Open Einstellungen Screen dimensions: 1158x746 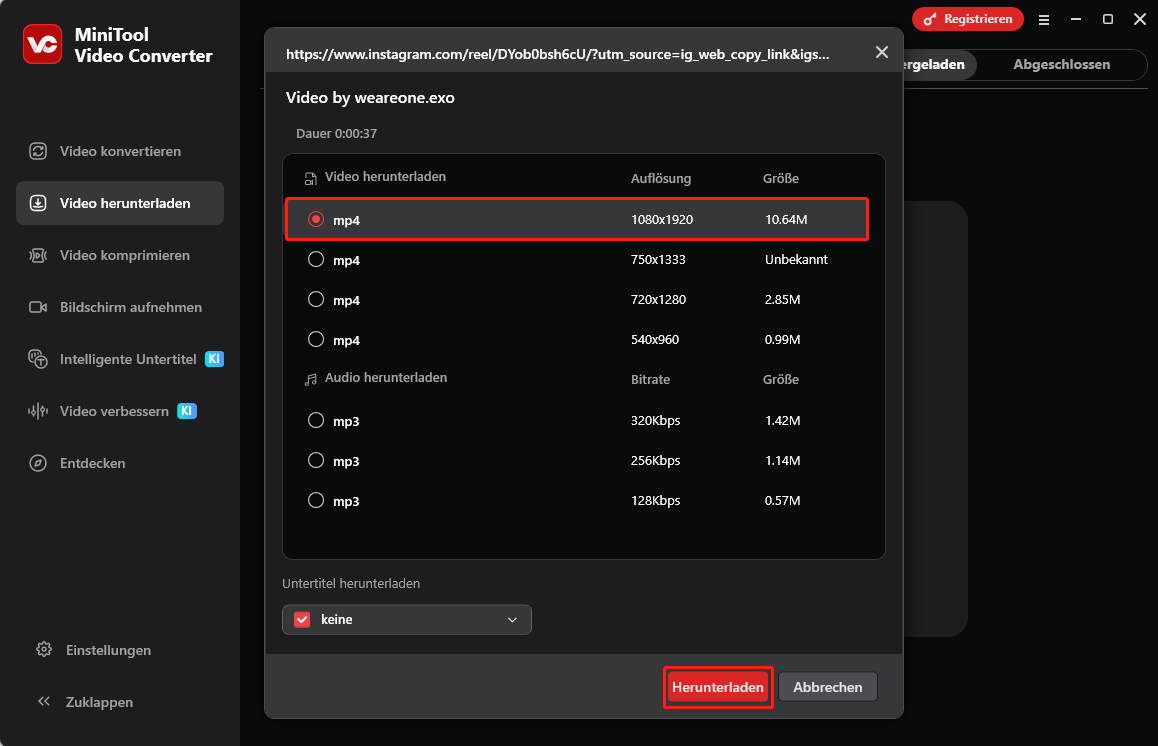(x=94, y=650)
